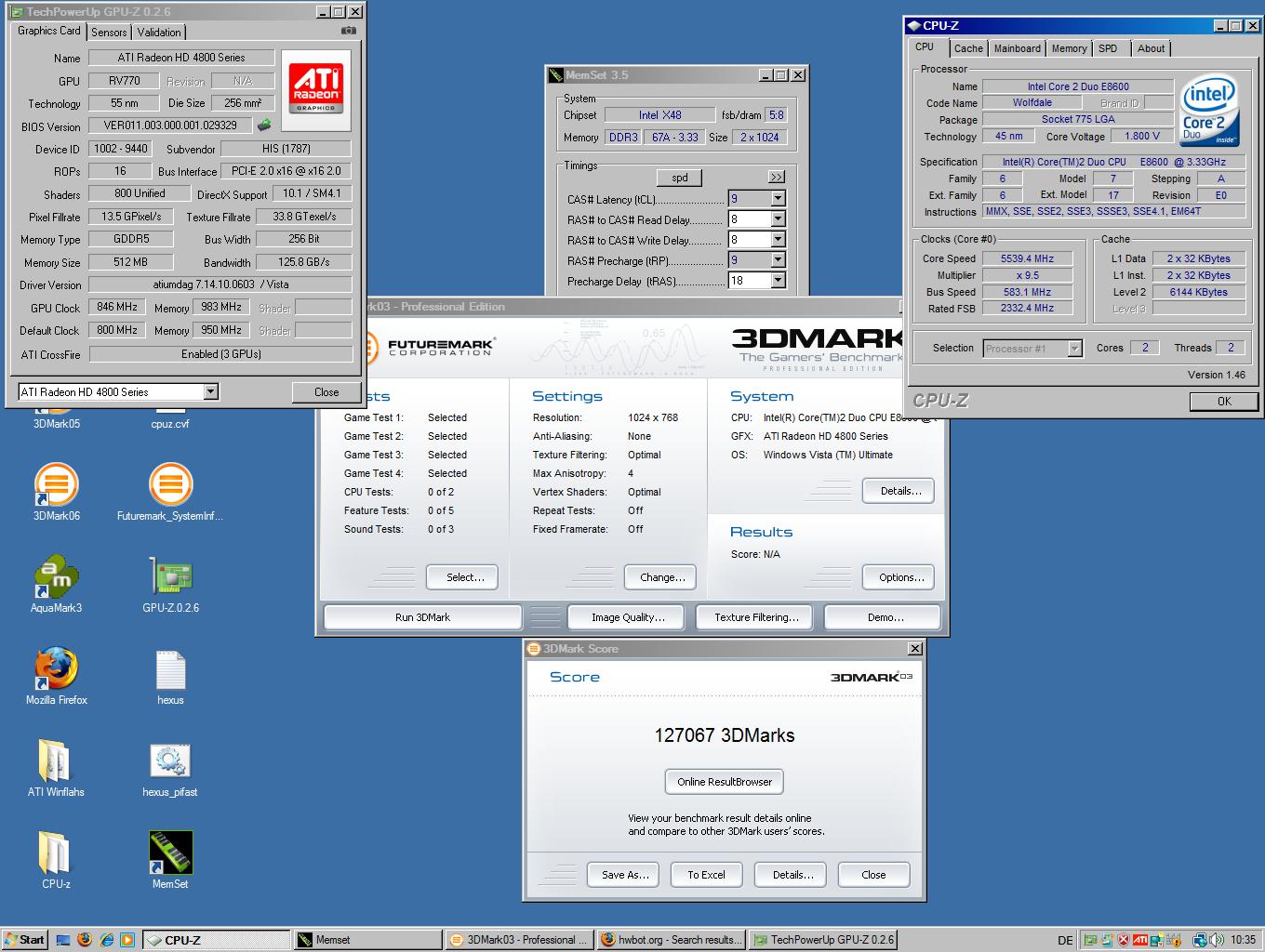Click Online ResultBrowser button
1265x952 pixels.
pyautogui.click(x=725, y=782)
